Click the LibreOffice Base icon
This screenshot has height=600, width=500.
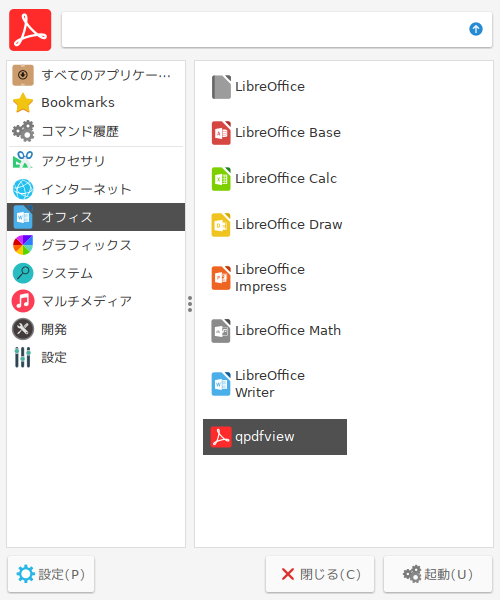[x=221, y=133]
